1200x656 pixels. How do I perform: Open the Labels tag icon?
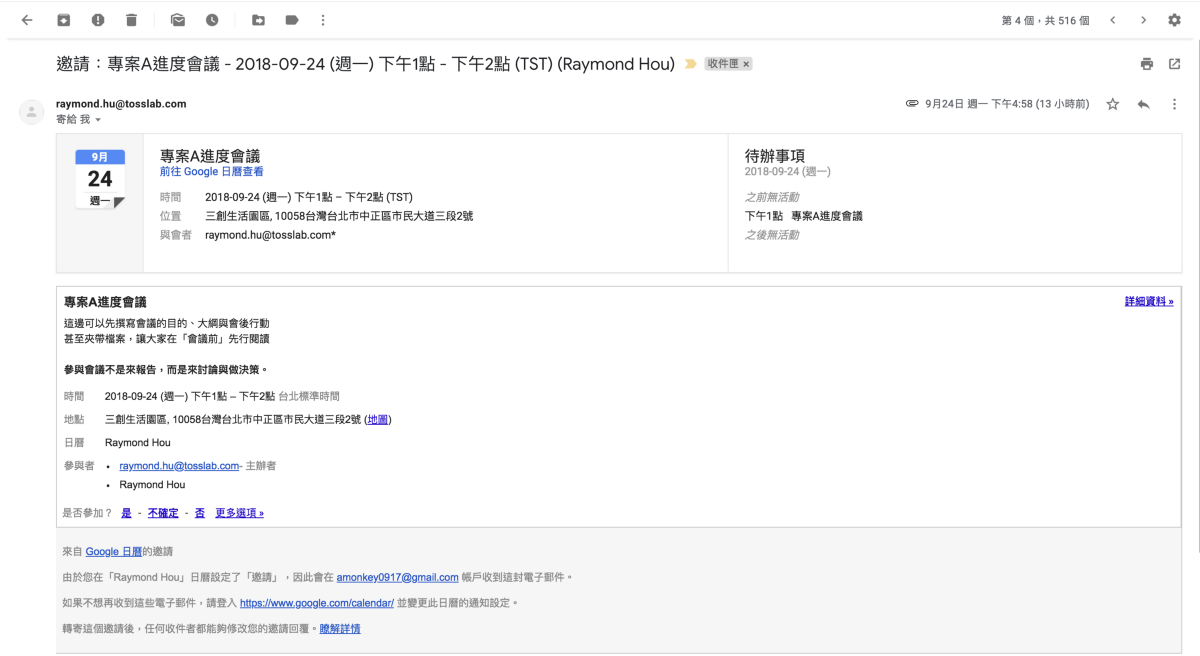coord(292,20)
